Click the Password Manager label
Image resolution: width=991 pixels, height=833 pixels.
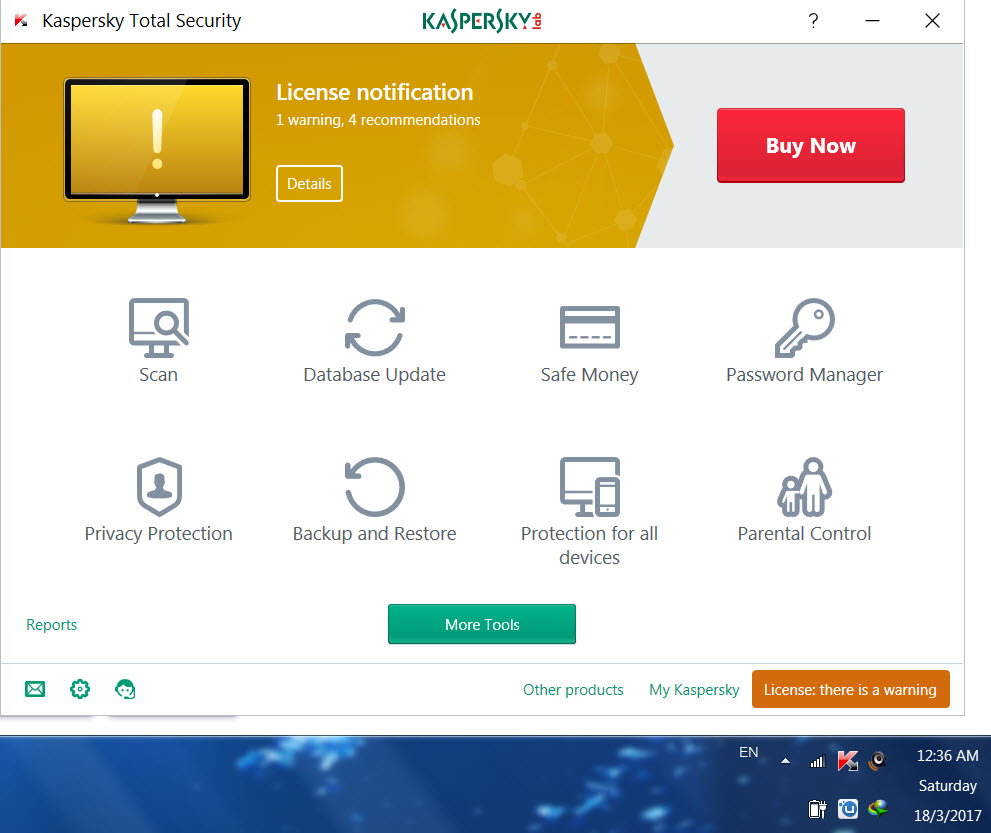click(x=805, y=375)
